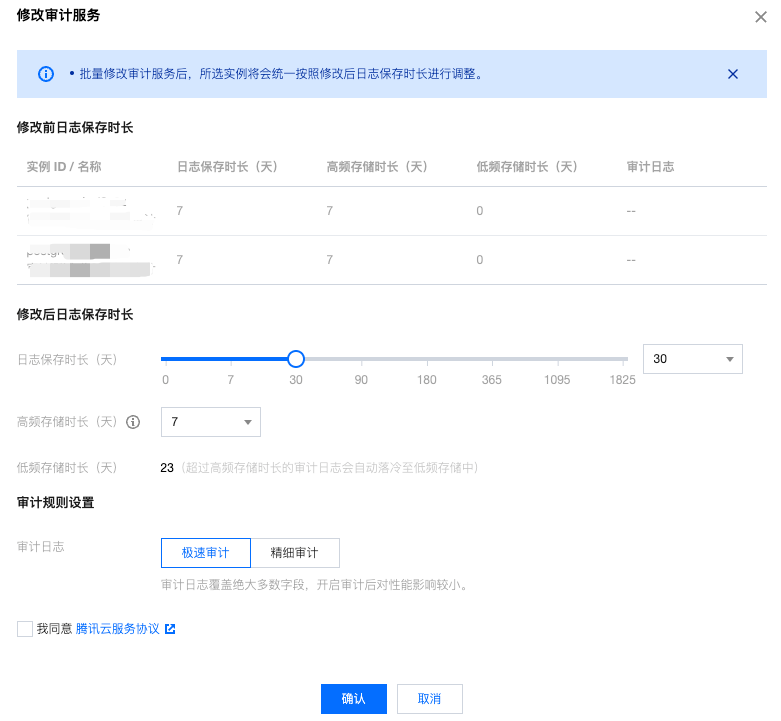This screenshot has width=781, height=721.
Task: Click the 确认 button
Action: pyautogui.click(x=353, y=699)
